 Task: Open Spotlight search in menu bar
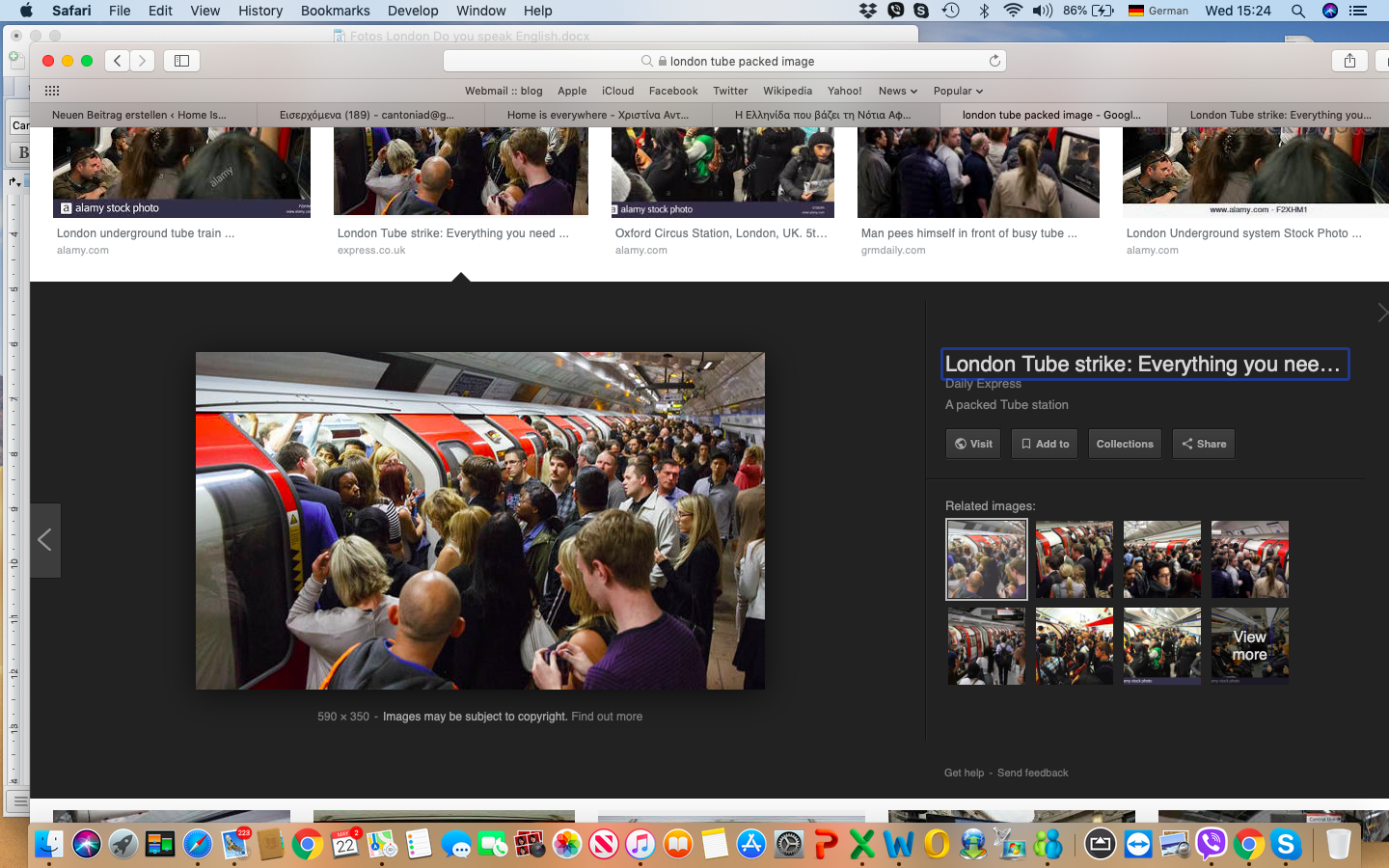(1298, 11)
